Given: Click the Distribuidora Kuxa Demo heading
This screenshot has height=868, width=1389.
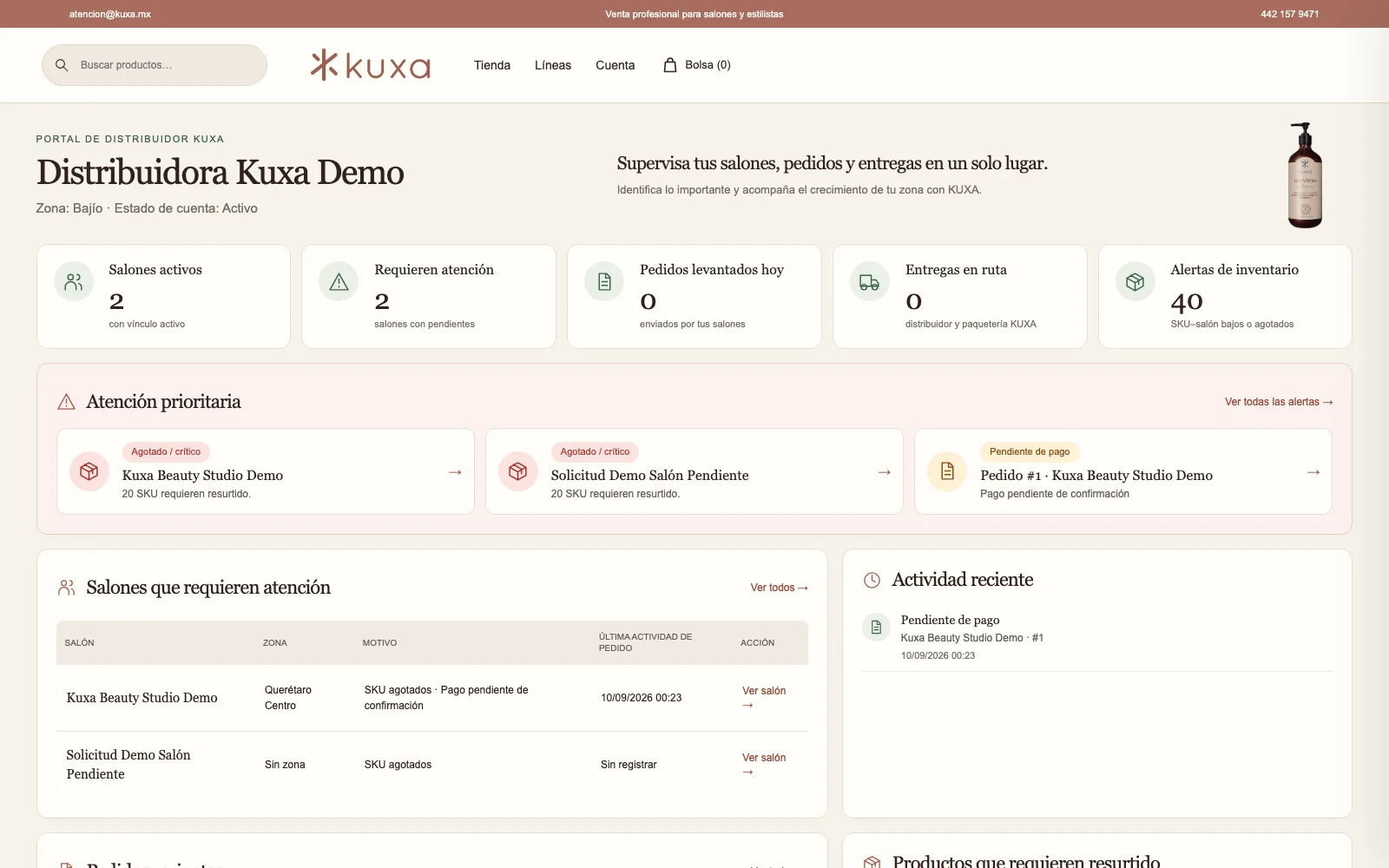Looking at the screenshot, I should (221, 173).
